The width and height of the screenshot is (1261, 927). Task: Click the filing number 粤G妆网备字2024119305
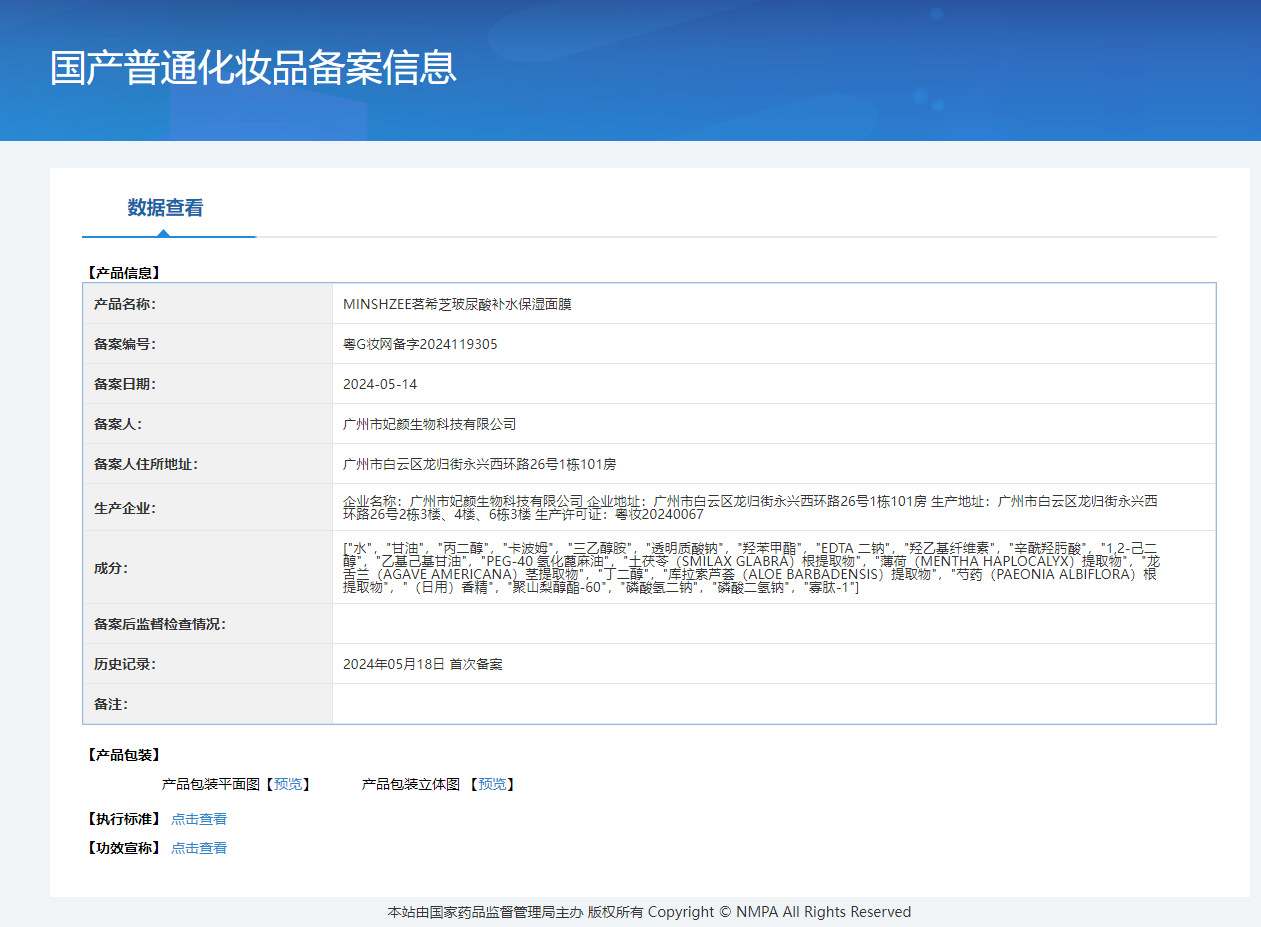coord(420,344)
